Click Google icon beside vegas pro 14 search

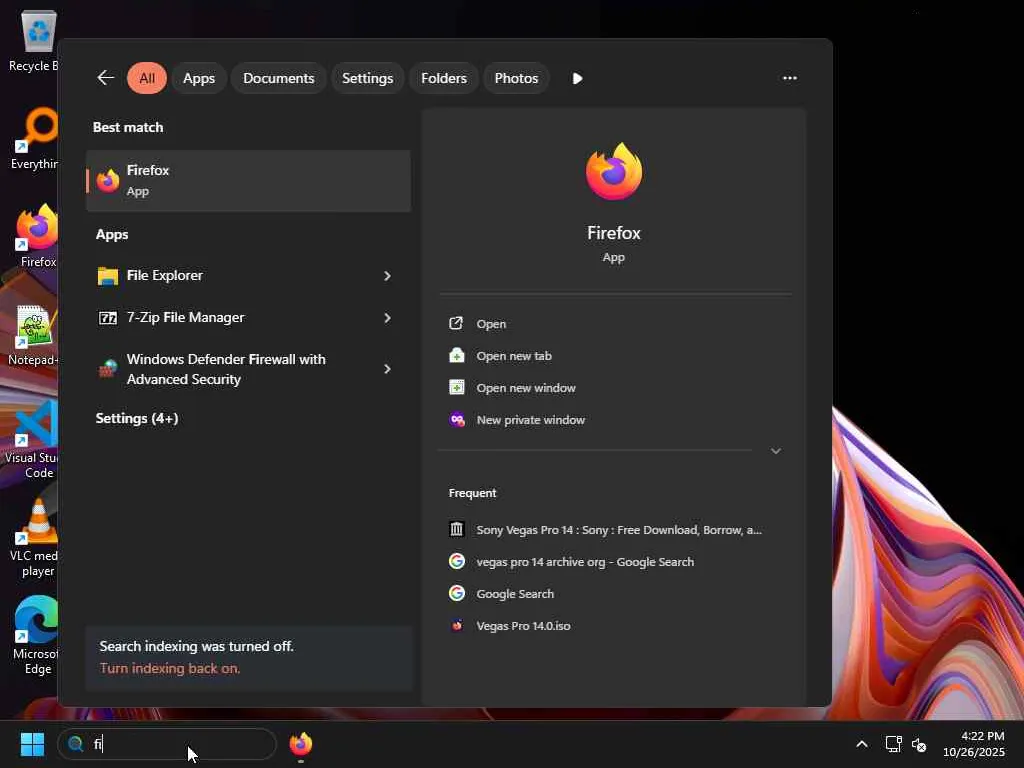point(456,561)
